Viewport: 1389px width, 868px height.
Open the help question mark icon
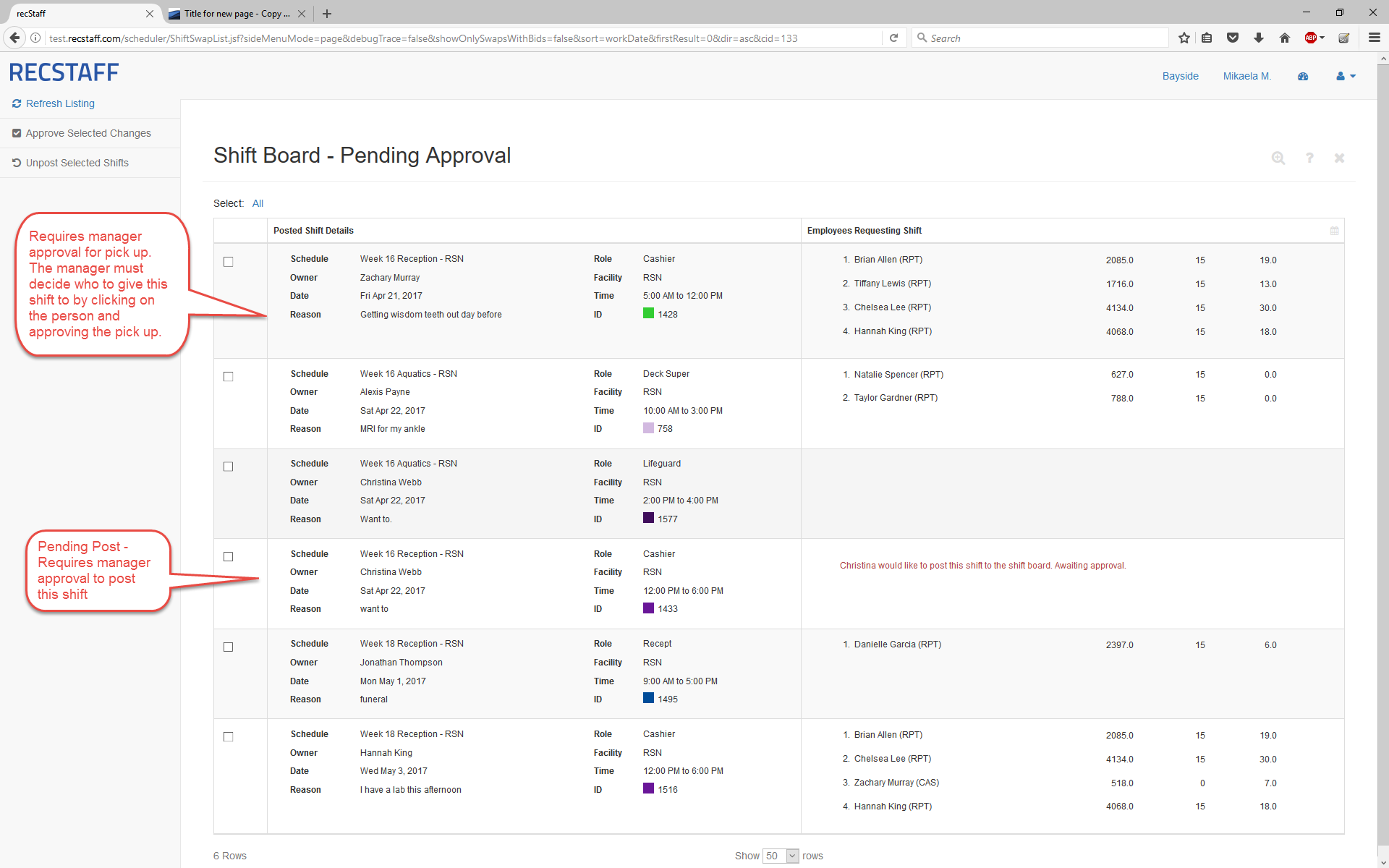point(1309,158)
